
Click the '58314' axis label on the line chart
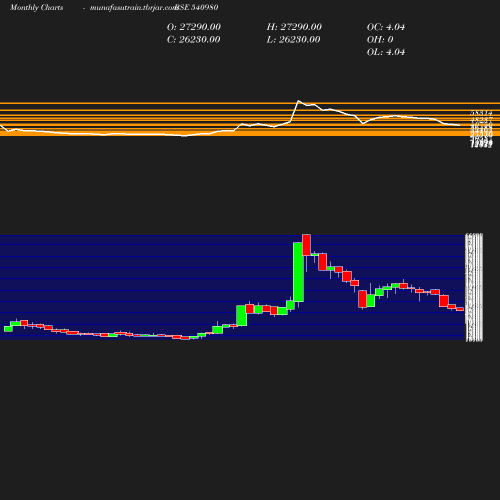pyautogui.click(x=481, y=113)
